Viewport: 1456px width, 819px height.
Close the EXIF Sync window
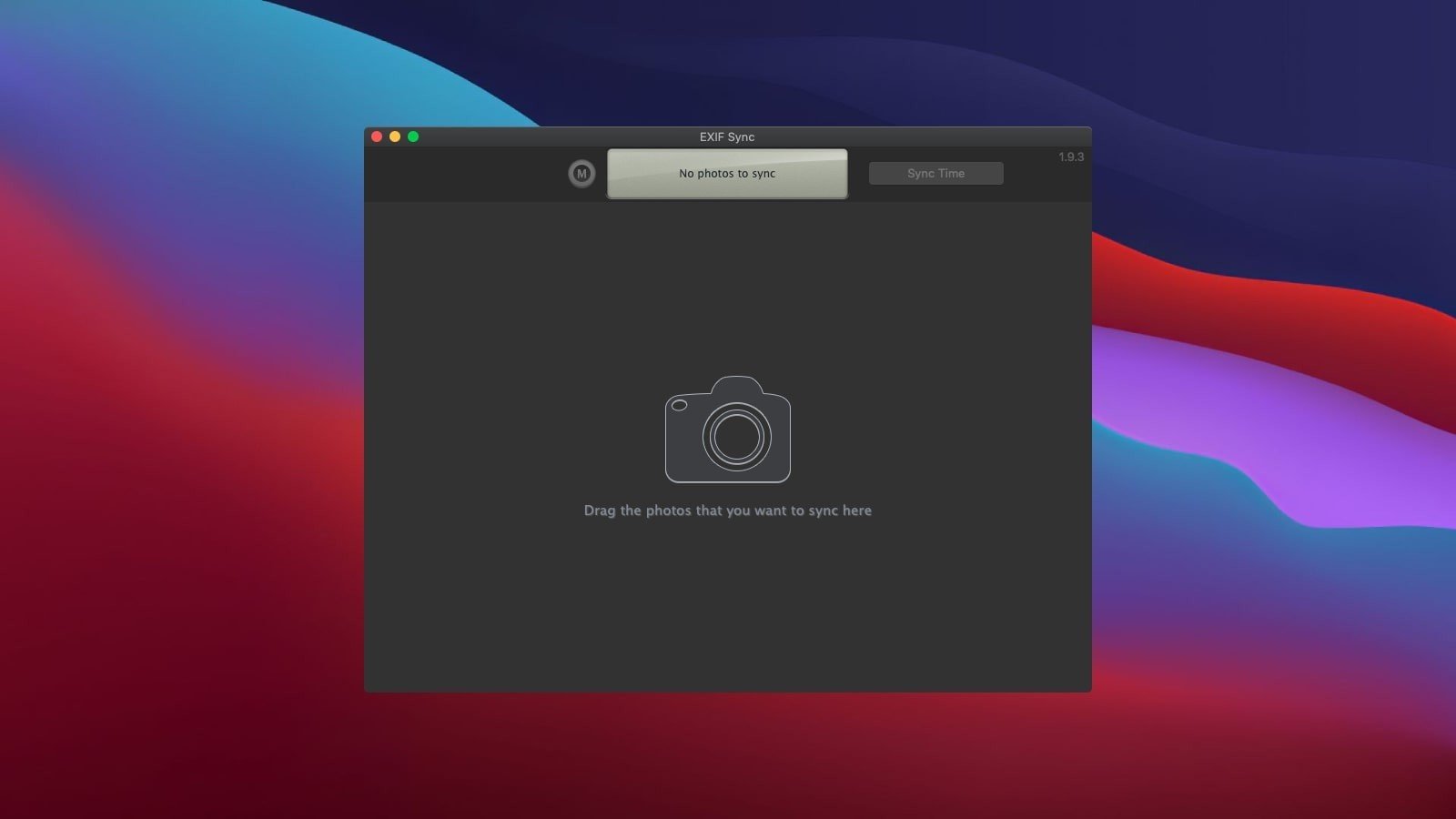377,136
